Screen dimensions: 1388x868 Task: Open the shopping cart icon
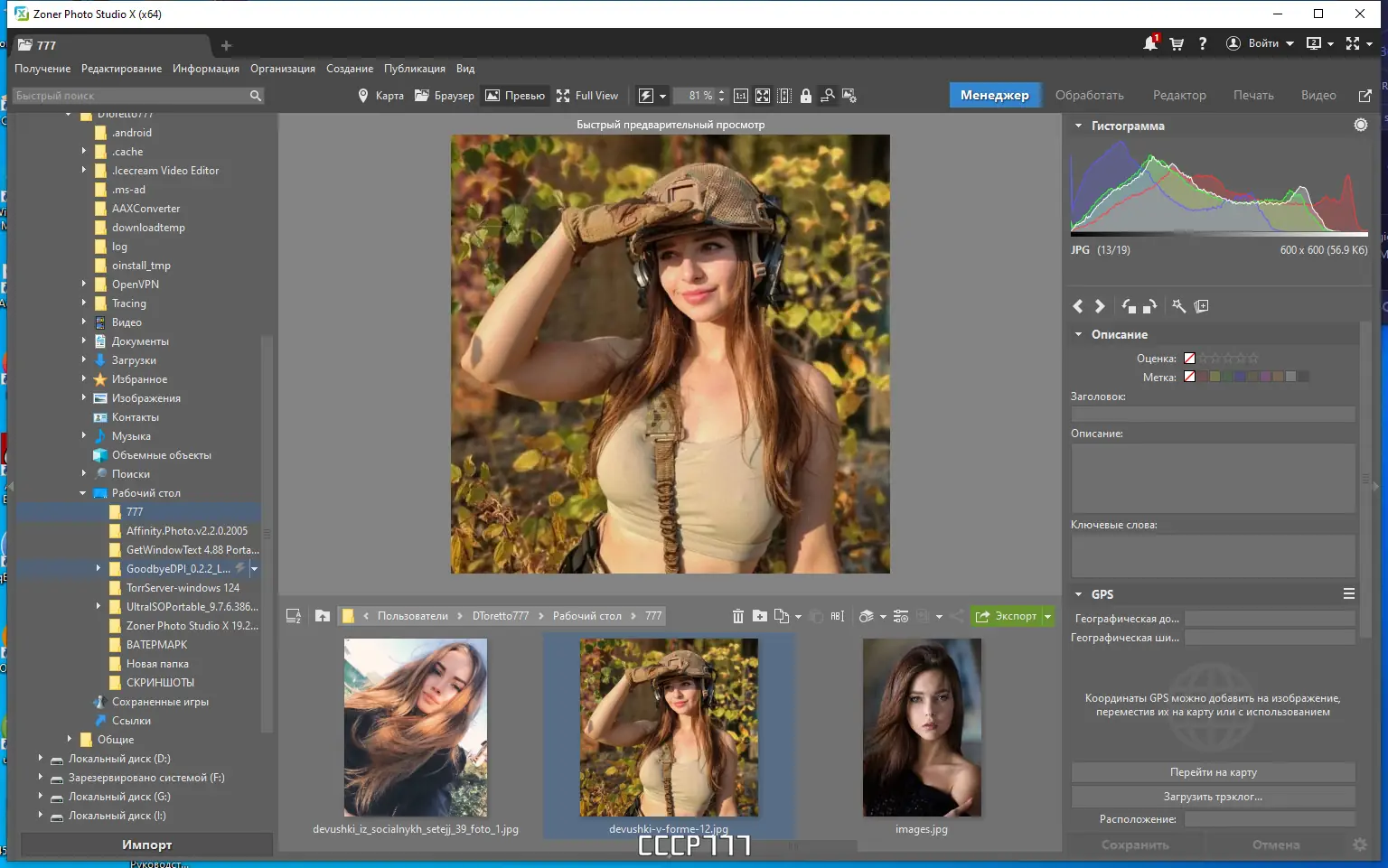click(1177, 43)
